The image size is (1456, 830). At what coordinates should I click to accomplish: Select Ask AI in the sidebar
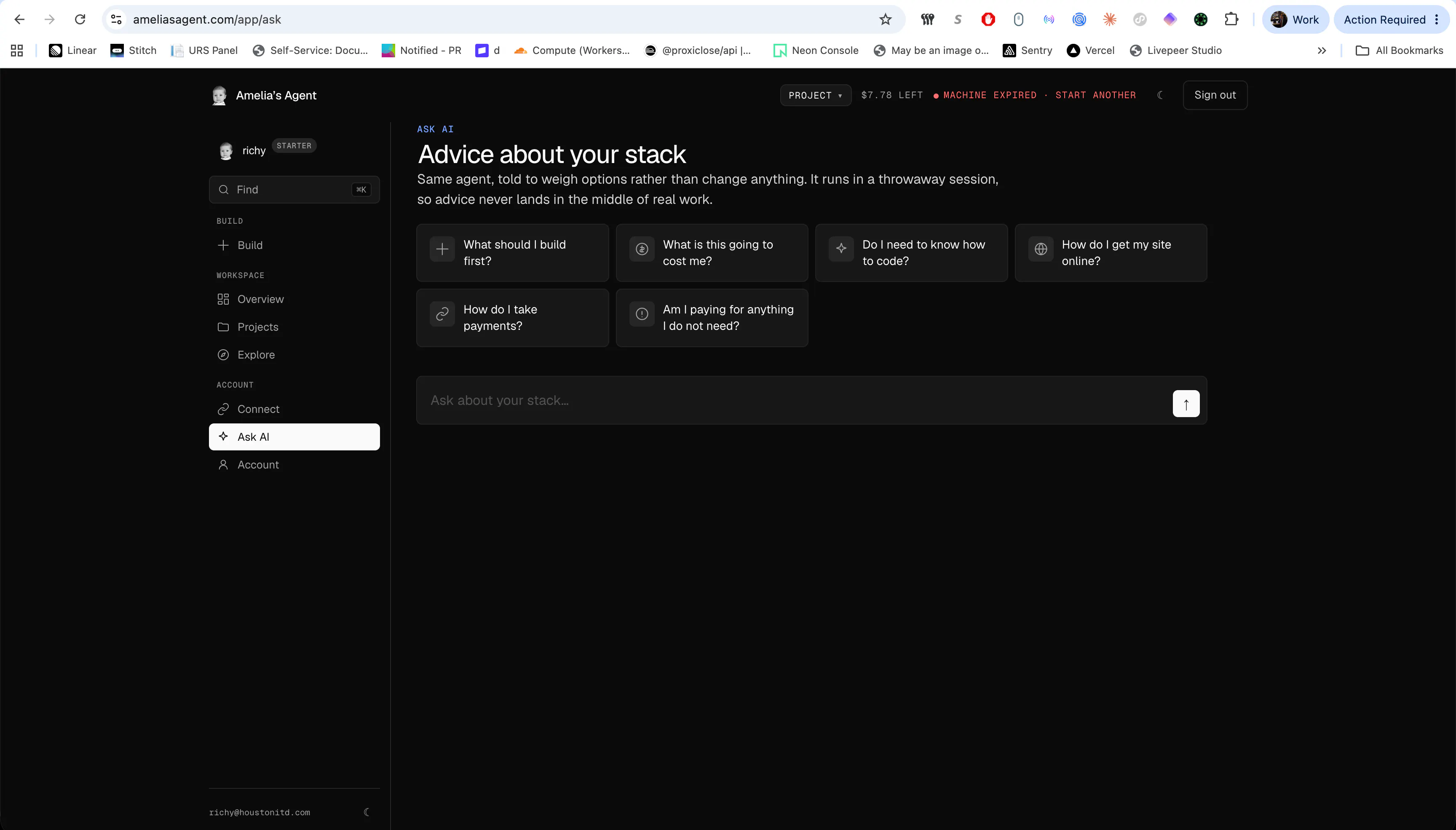pos(294,436)
